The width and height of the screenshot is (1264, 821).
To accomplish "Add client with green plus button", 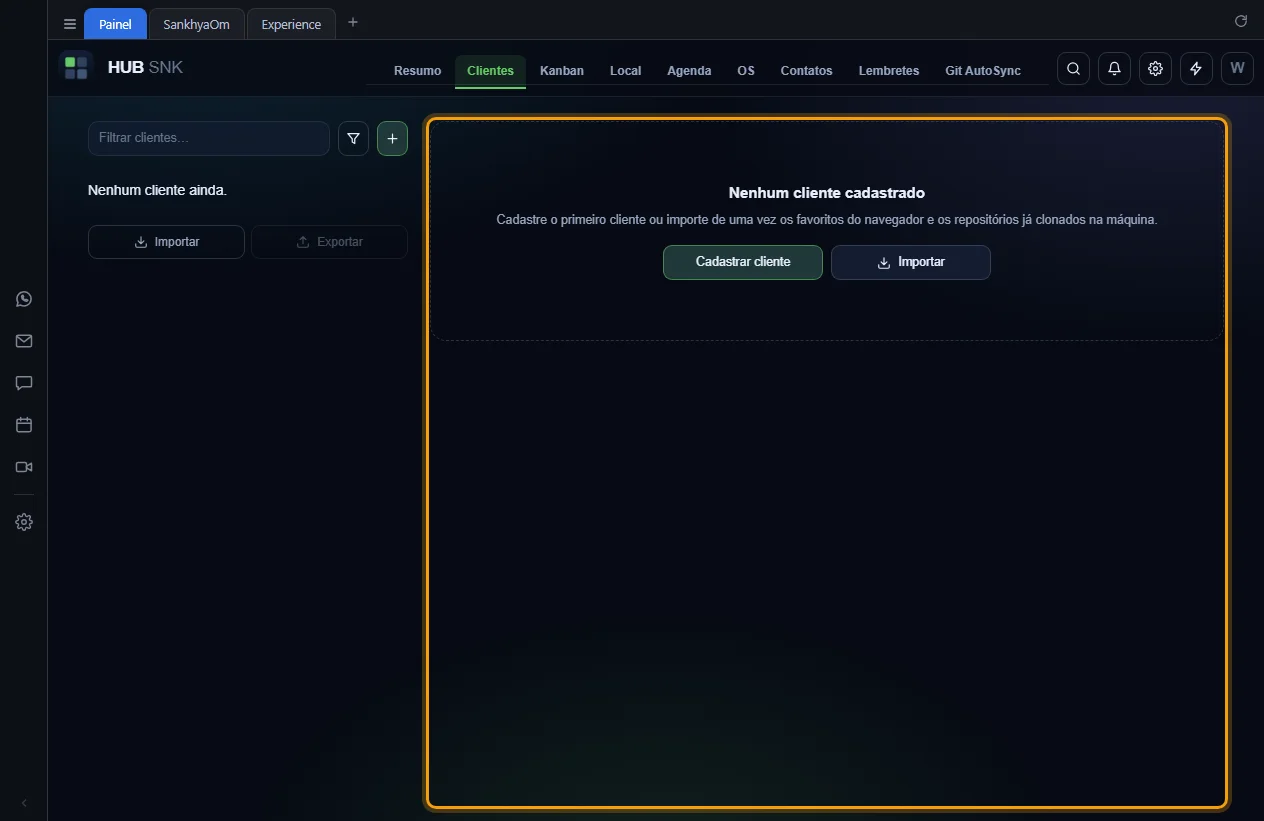I will pos(392,138).
